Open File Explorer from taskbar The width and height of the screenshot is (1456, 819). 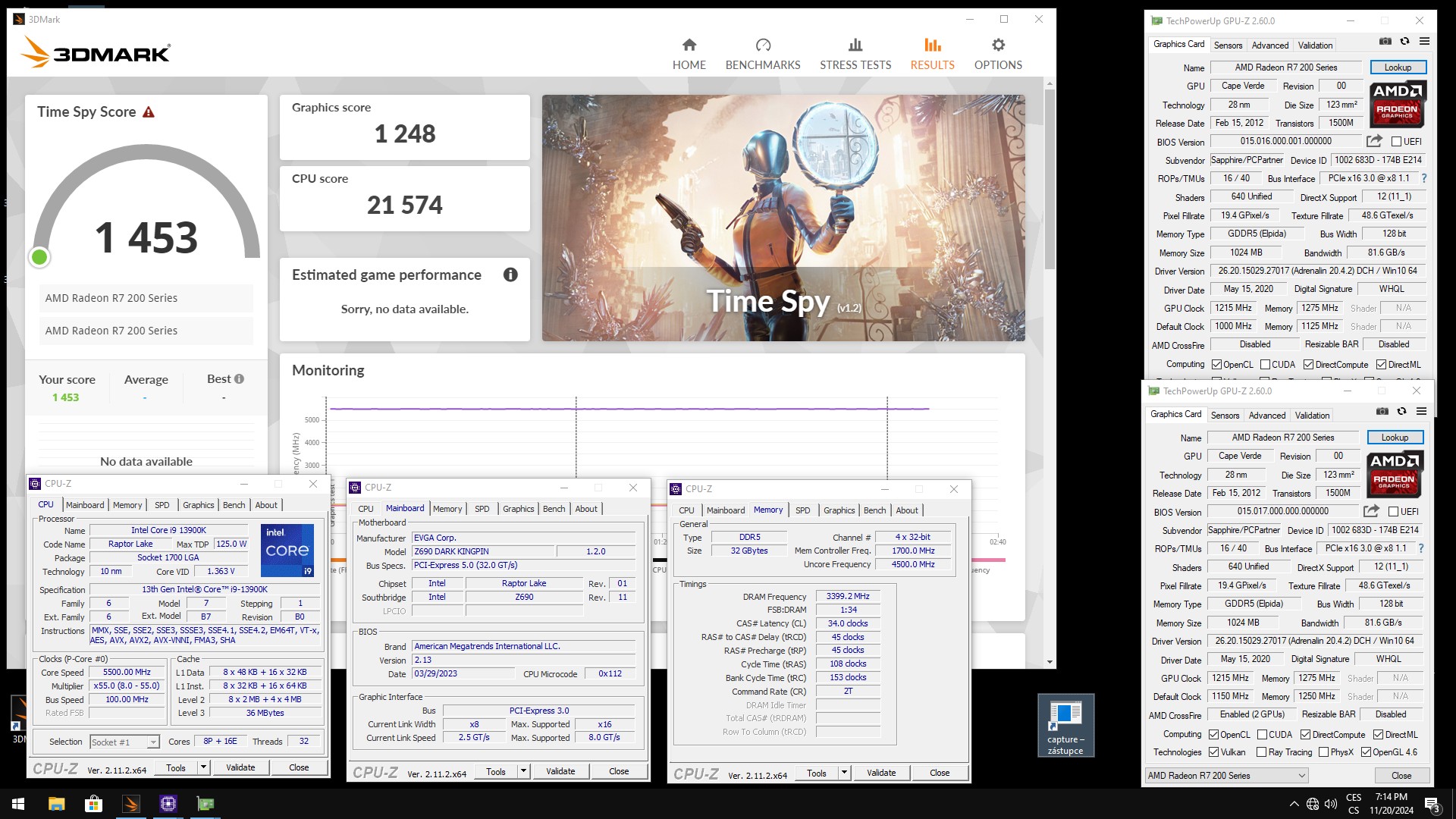pos(56,804)
